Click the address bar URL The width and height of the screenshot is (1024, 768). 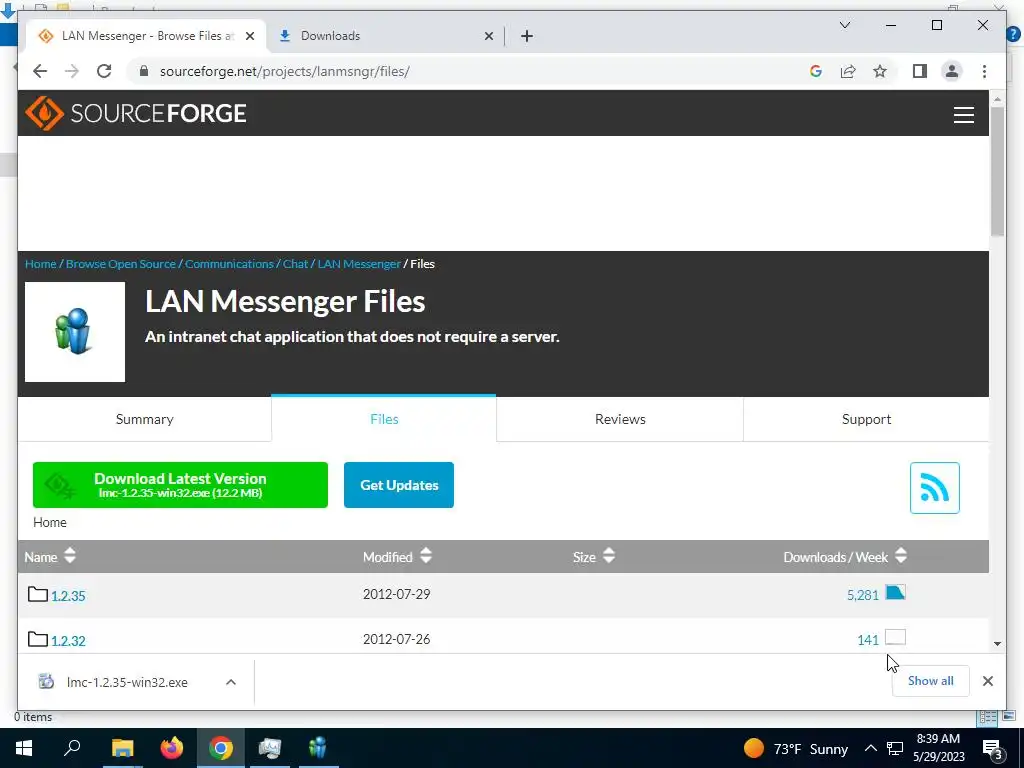tap(285, 71)
